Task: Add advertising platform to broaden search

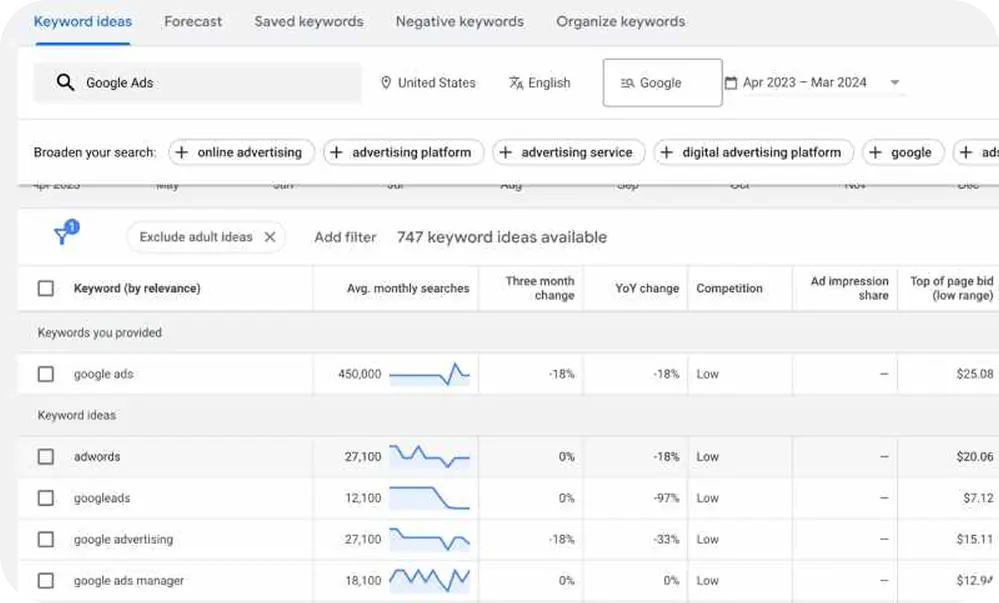Action: point(404,152)
